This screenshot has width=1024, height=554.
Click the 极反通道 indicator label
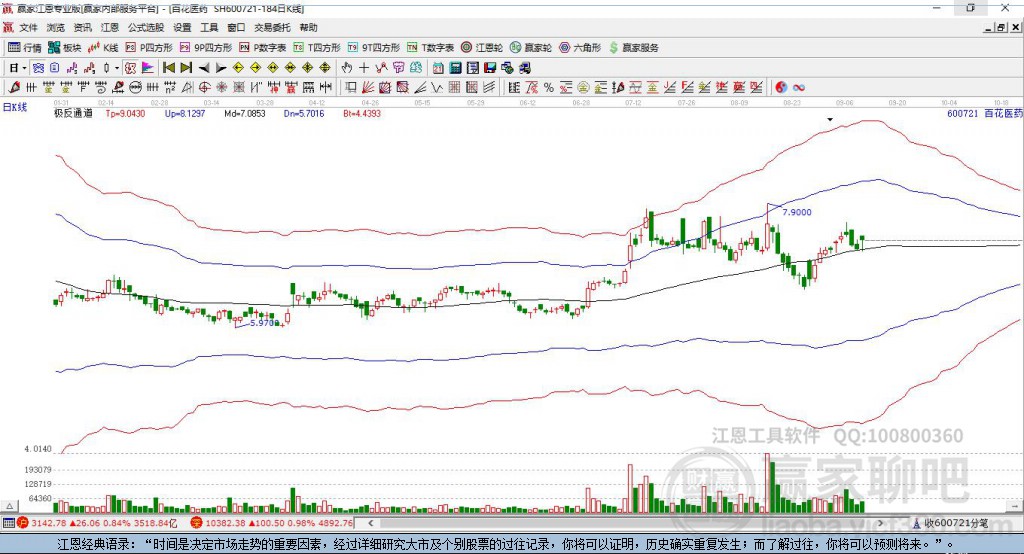(73, 113)
